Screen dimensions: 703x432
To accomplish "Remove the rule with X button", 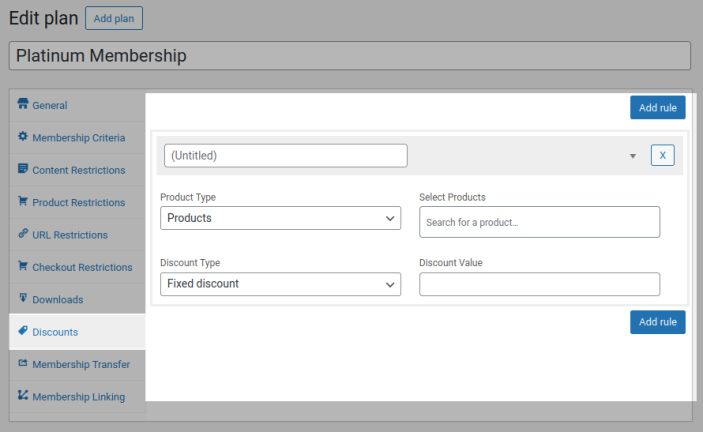I will [663, 156].
